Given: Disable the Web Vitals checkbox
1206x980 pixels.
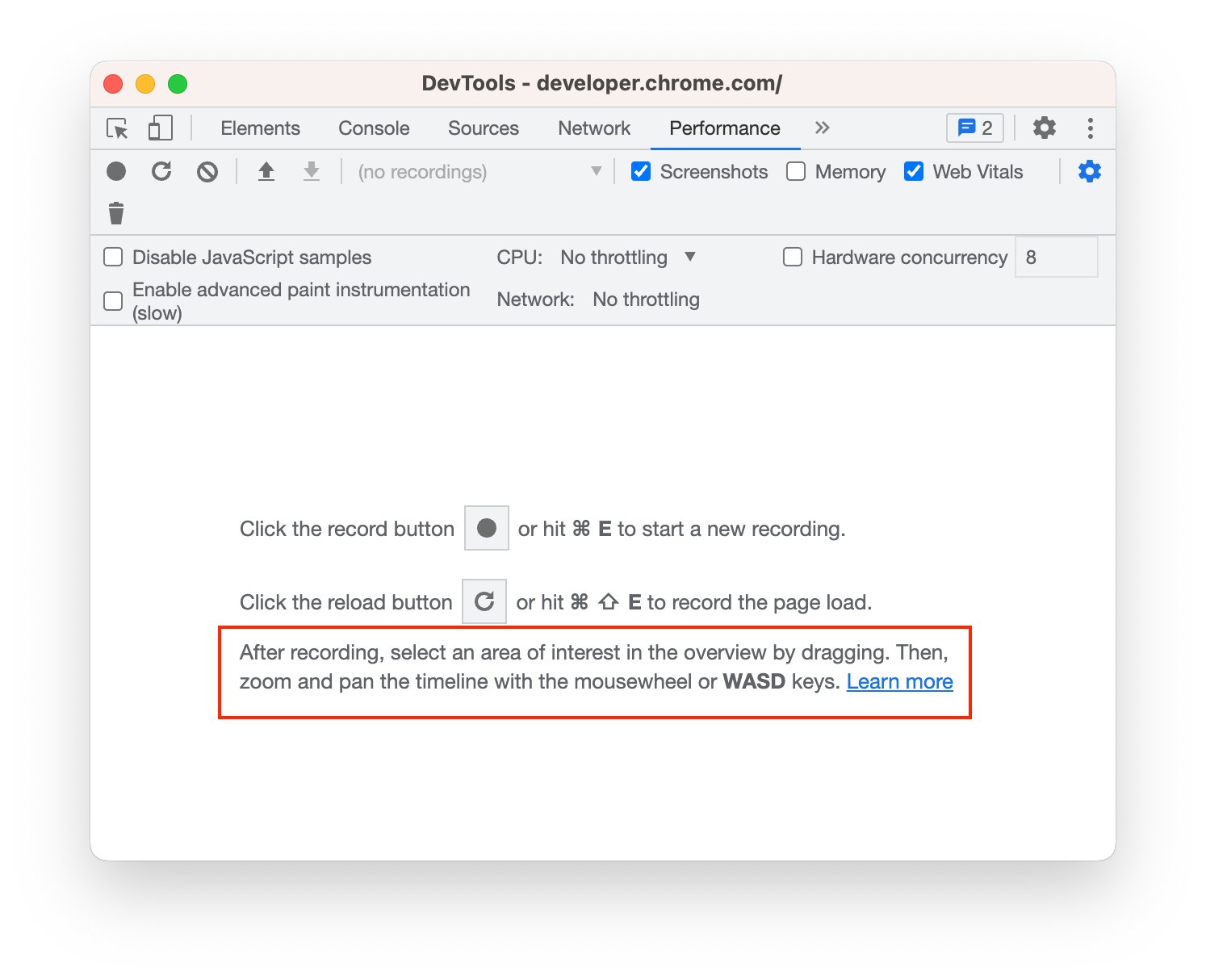Looking at the screenshot, I should click(x=913, y=171).
